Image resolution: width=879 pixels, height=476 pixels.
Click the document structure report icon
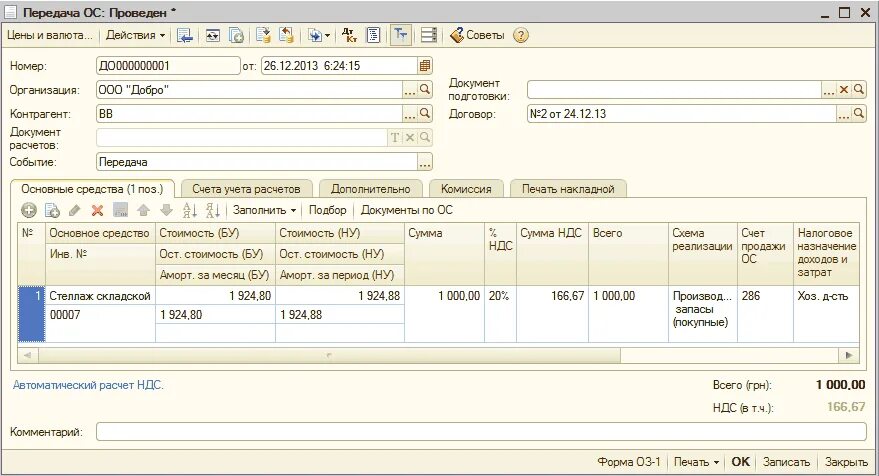373,35
